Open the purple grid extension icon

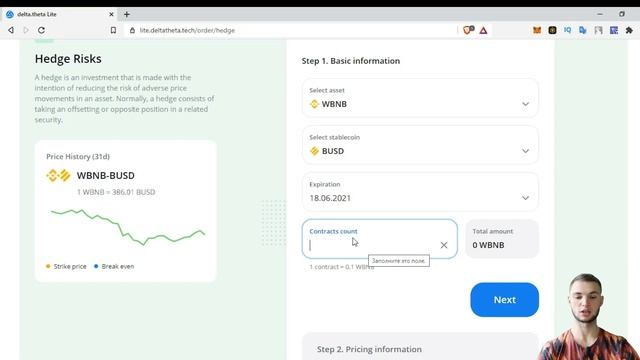[x=614, y=30]
